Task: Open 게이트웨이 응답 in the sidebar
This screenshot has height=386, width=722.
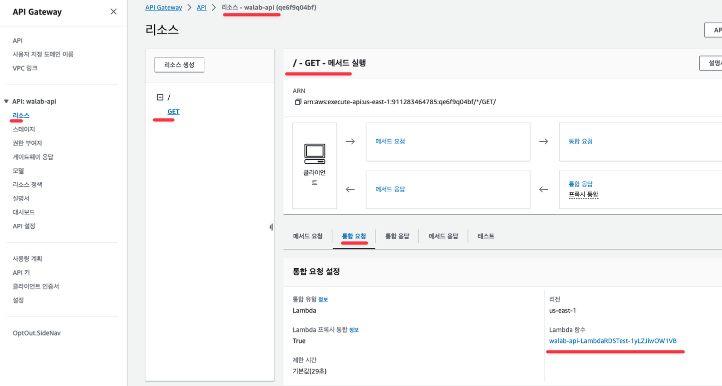Action: point(33,157)
